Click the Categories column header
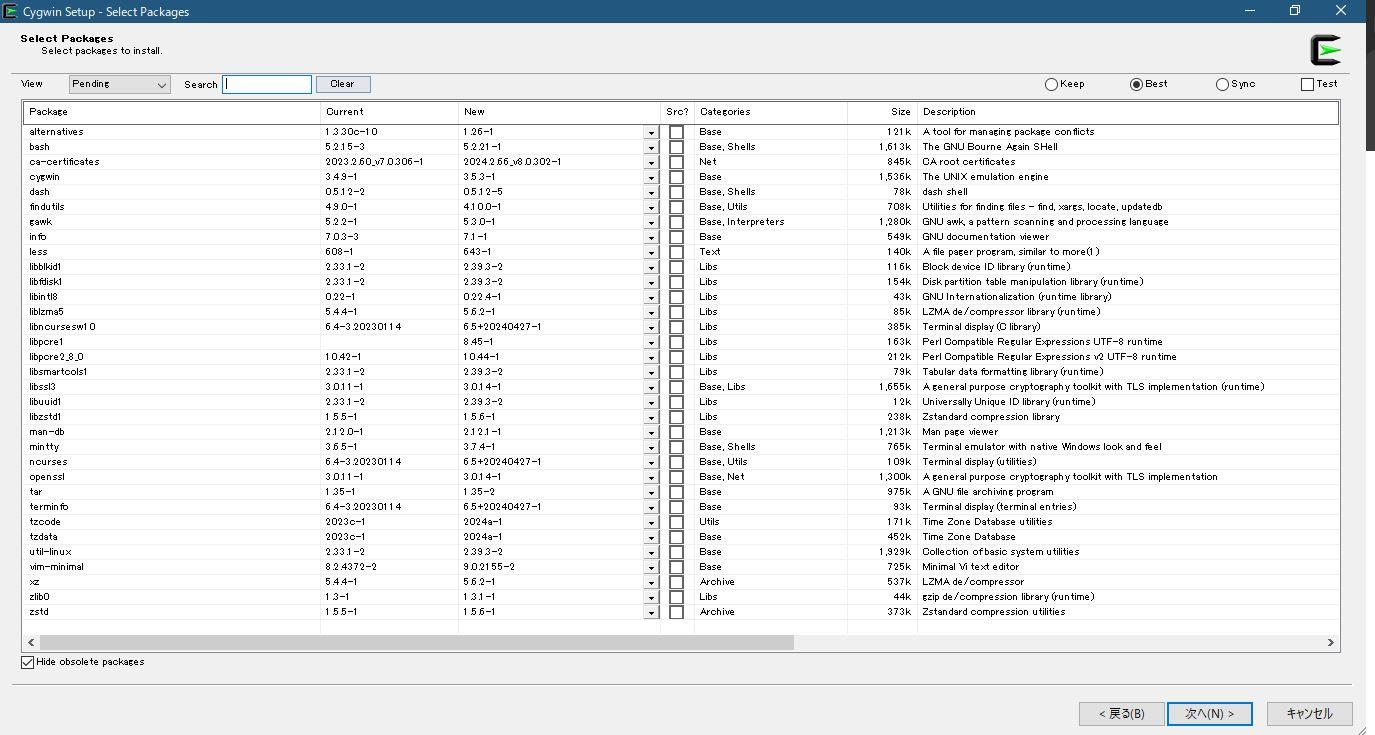 771,112
